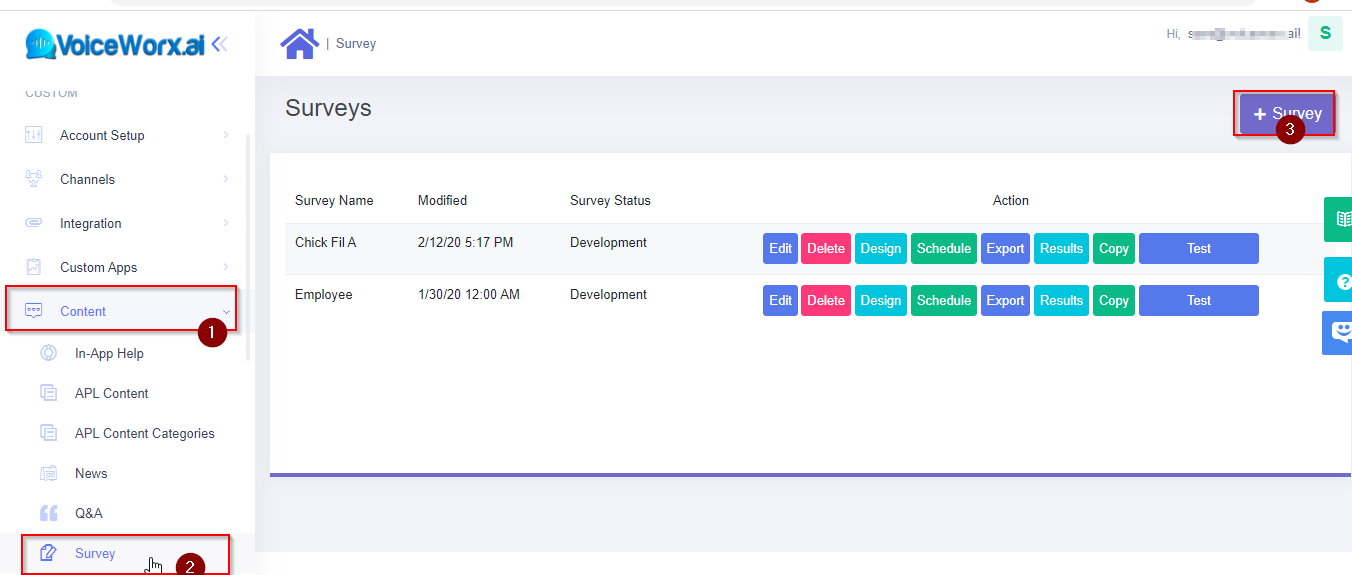The width and height of the screenshot is (1352, 575).
Task: Add a new survey with + Survey button
Action: (1286, 114)
